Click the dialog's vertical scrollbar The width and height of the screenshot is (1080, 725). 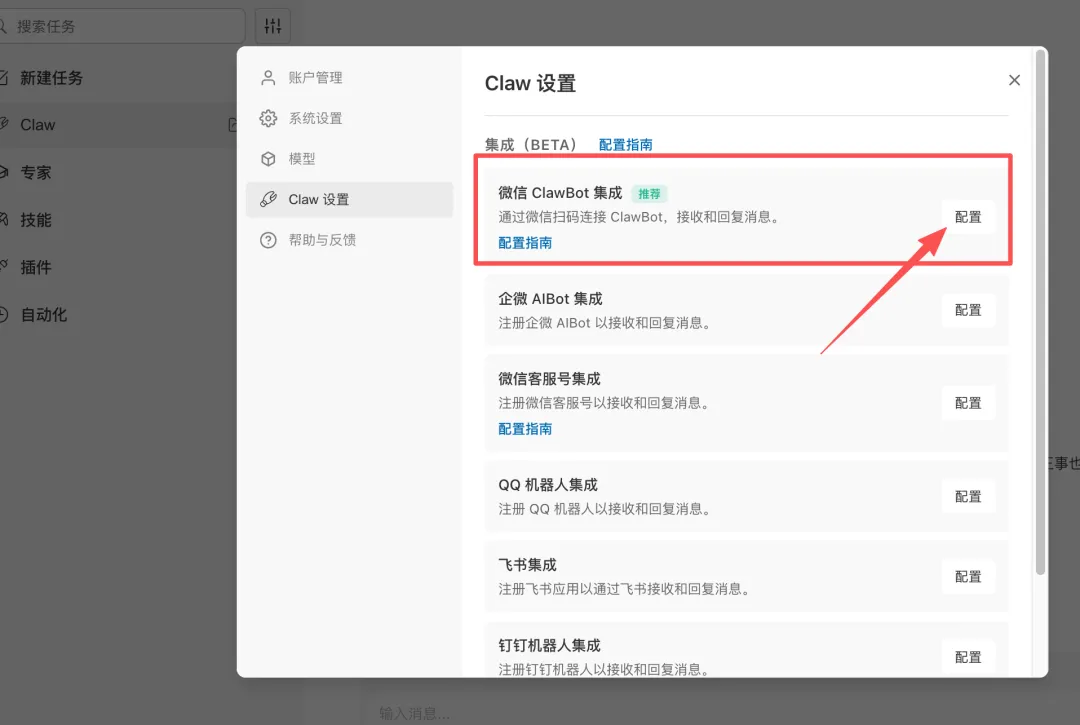coord(1040,311)
